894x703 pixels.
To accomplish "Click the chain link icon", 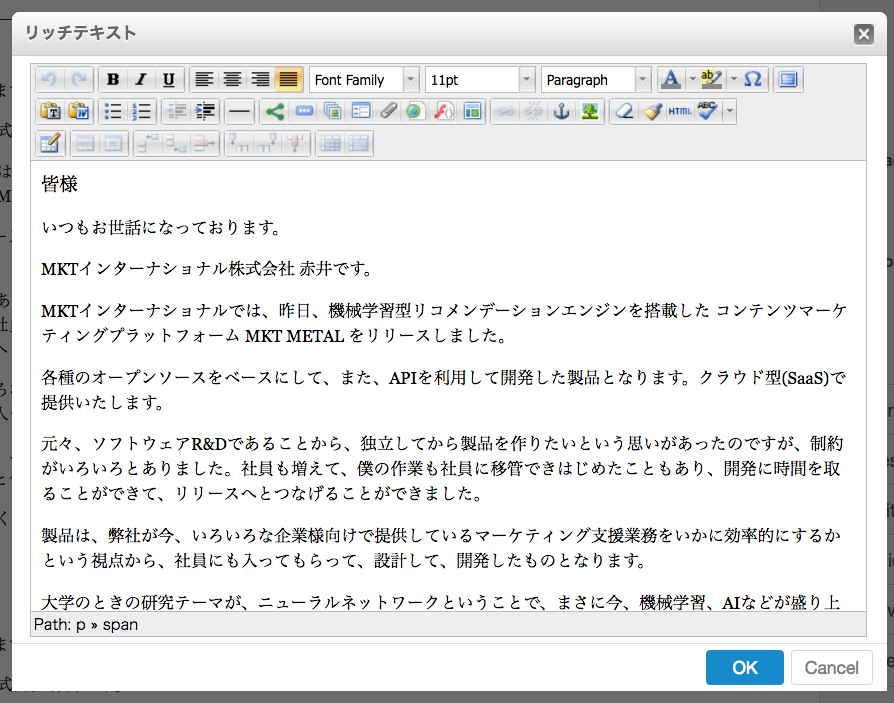I will tap(505, 111).
